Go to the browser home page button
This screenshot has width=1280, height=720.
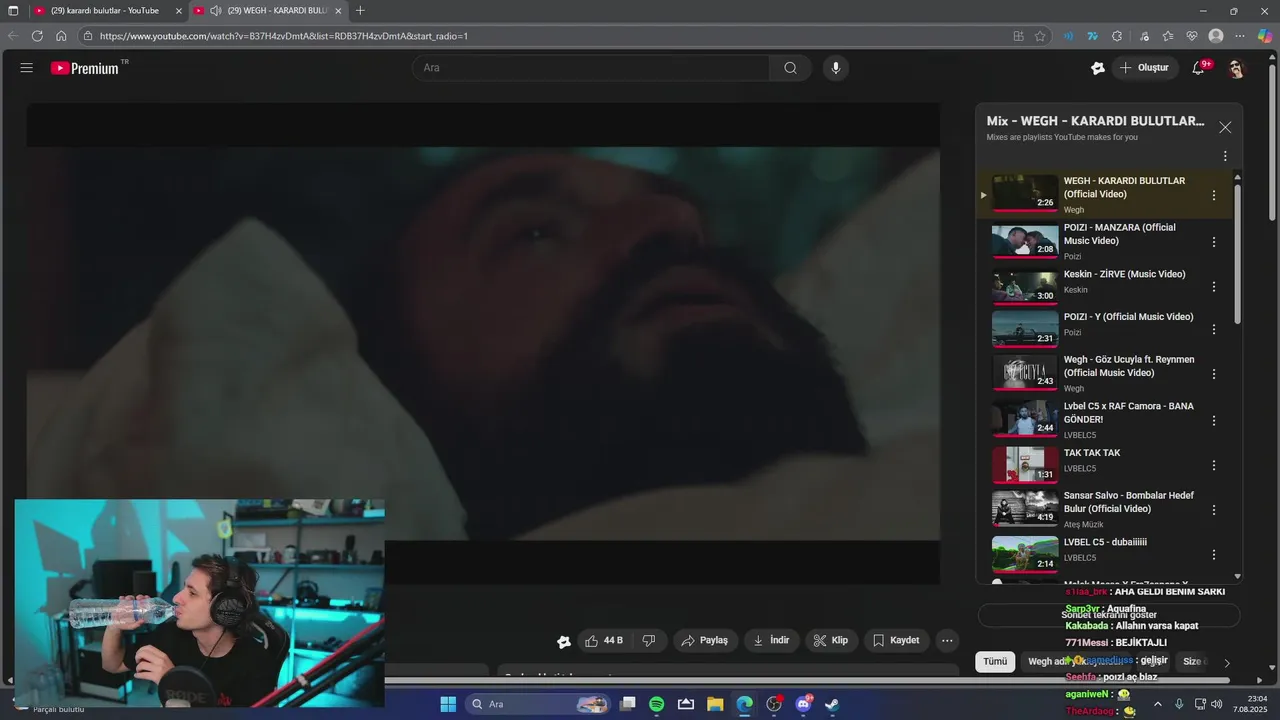[x=61, y=36]
